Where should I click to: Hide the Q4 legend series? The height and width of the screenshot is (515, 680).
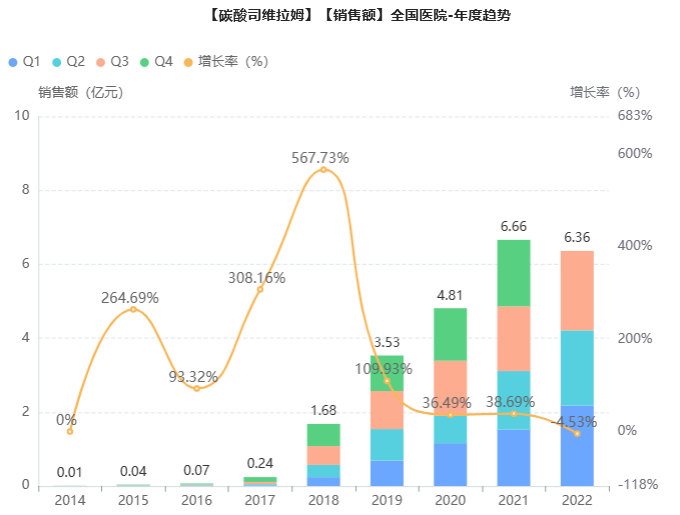[x=157, y=62]
